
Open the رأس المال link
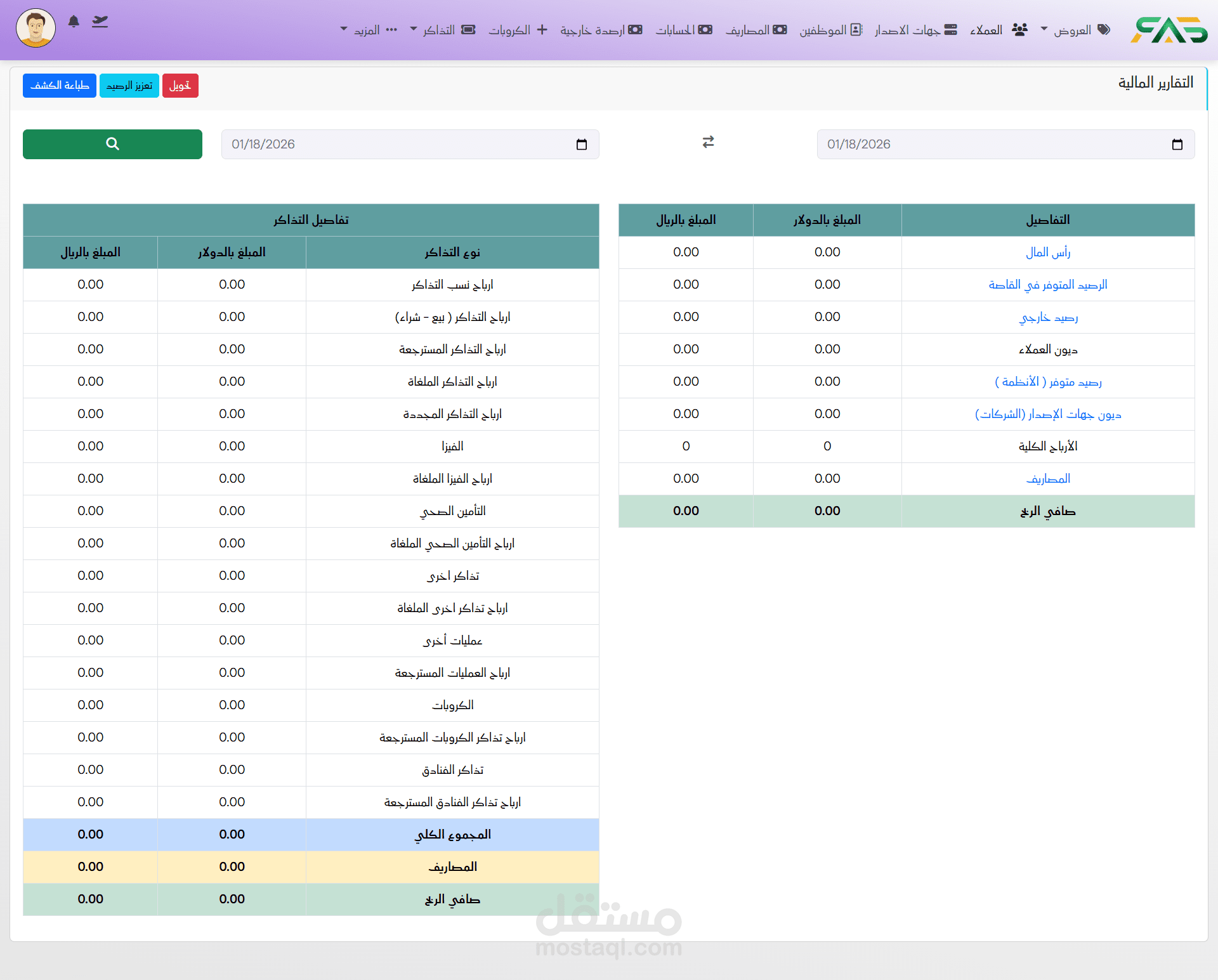click(1047, 252)
